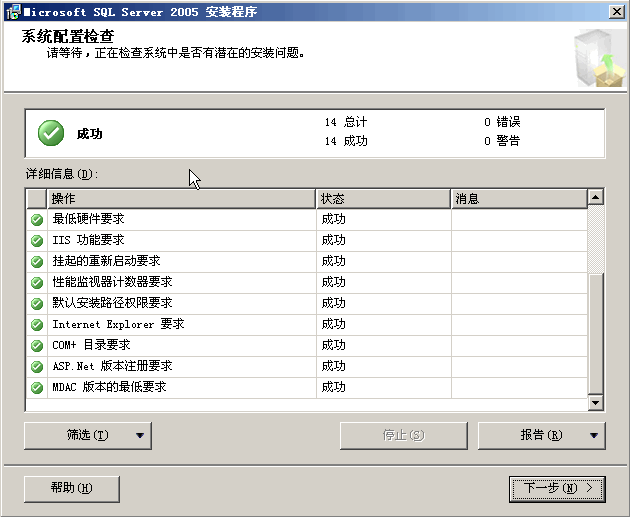Viewport: 630px width, 517px height.
Task: Click the 详细信息(D) label
Action: [62, 174]
